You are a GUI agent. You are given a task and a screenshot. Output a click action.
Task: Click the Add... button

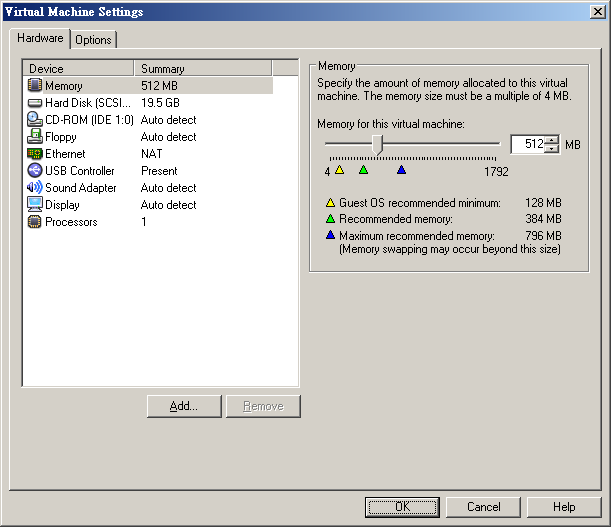pyautogui.click(x=184, y=406)
